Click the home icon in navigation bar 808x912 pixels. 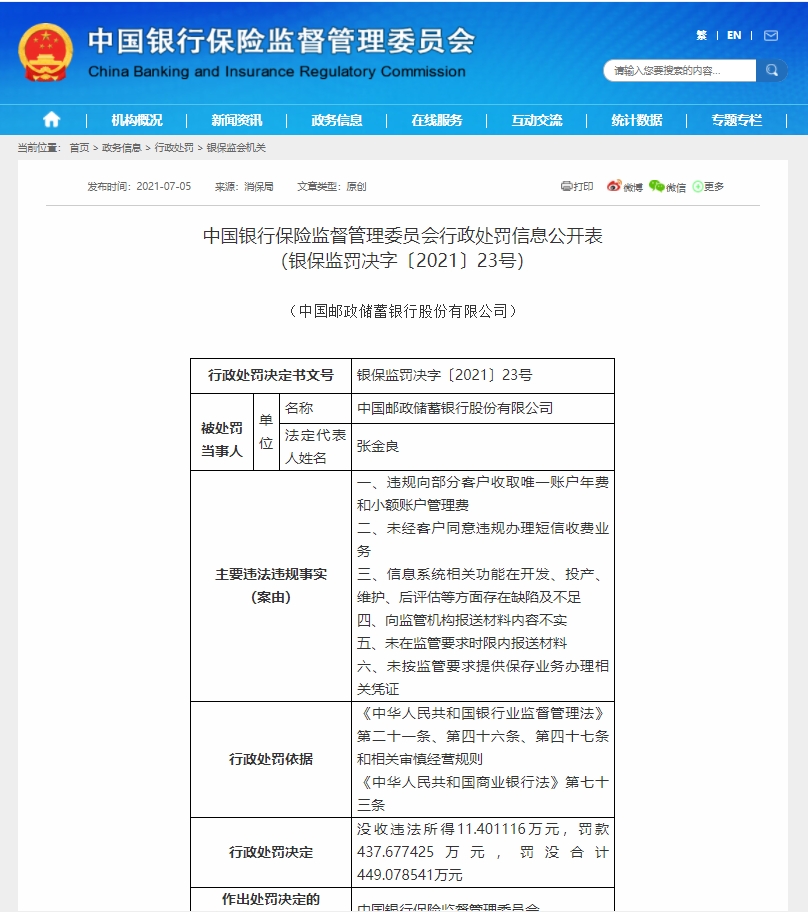click(x=51, y=120)
